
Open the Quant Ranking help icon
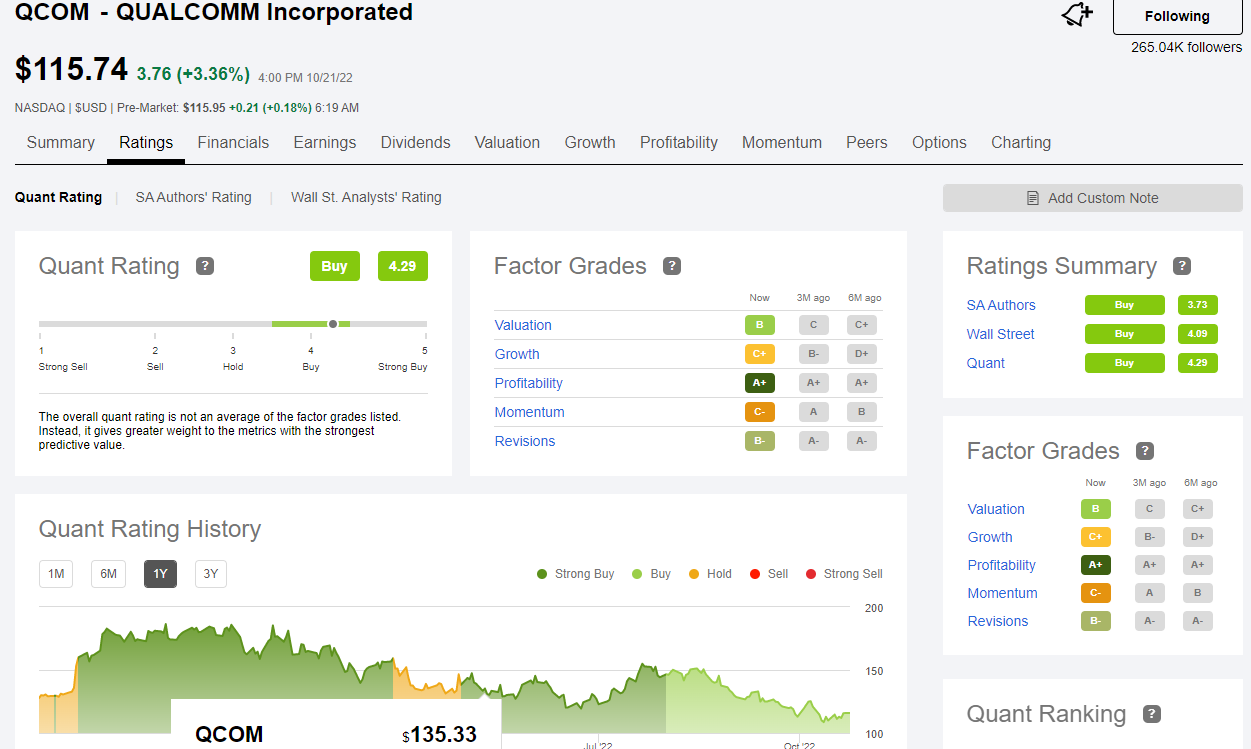[x=1151, y=714]
